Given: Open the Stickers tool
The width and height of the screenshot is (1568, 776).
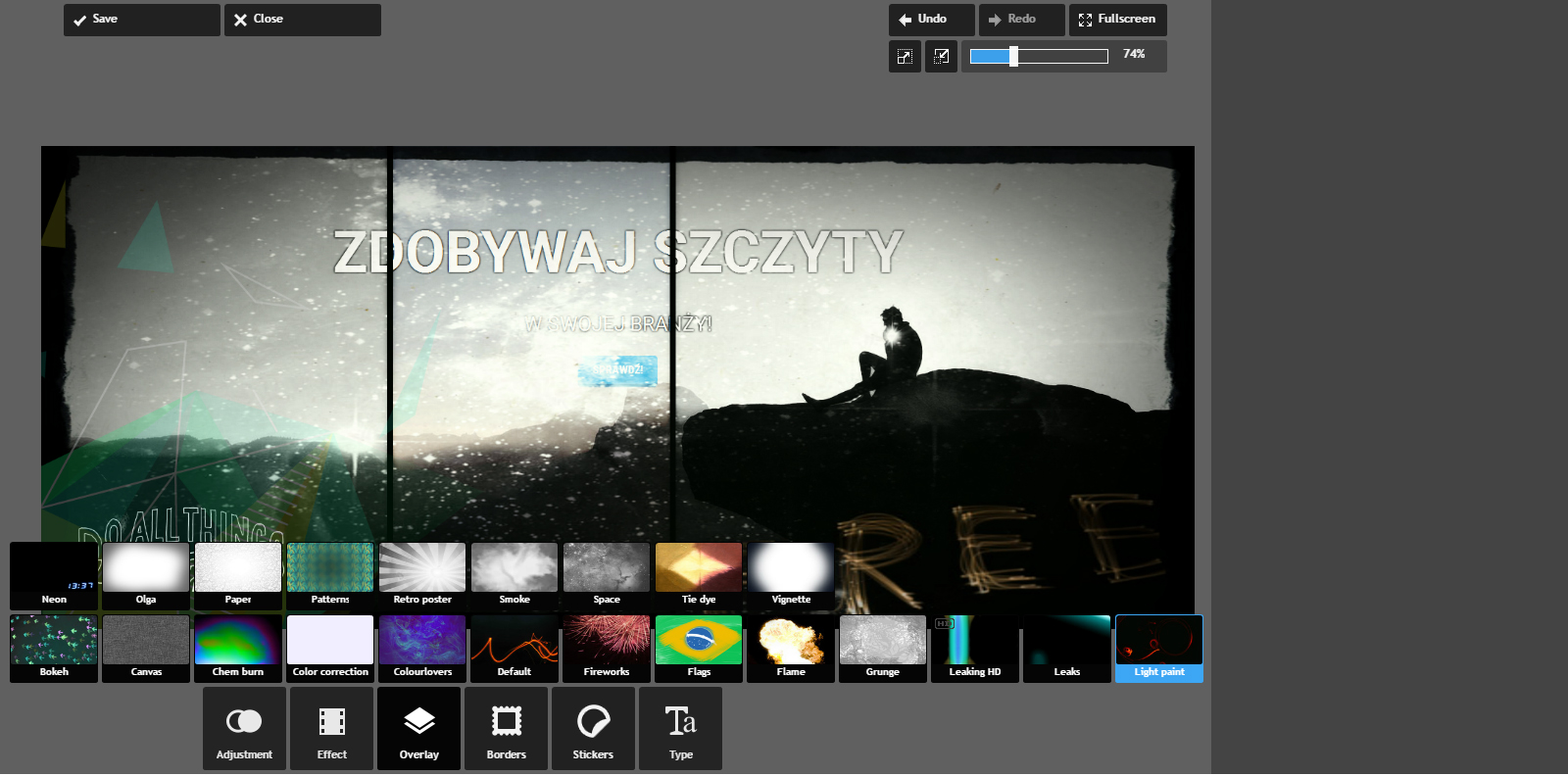Looking at the screenshot, I should [x=593, y=728].
